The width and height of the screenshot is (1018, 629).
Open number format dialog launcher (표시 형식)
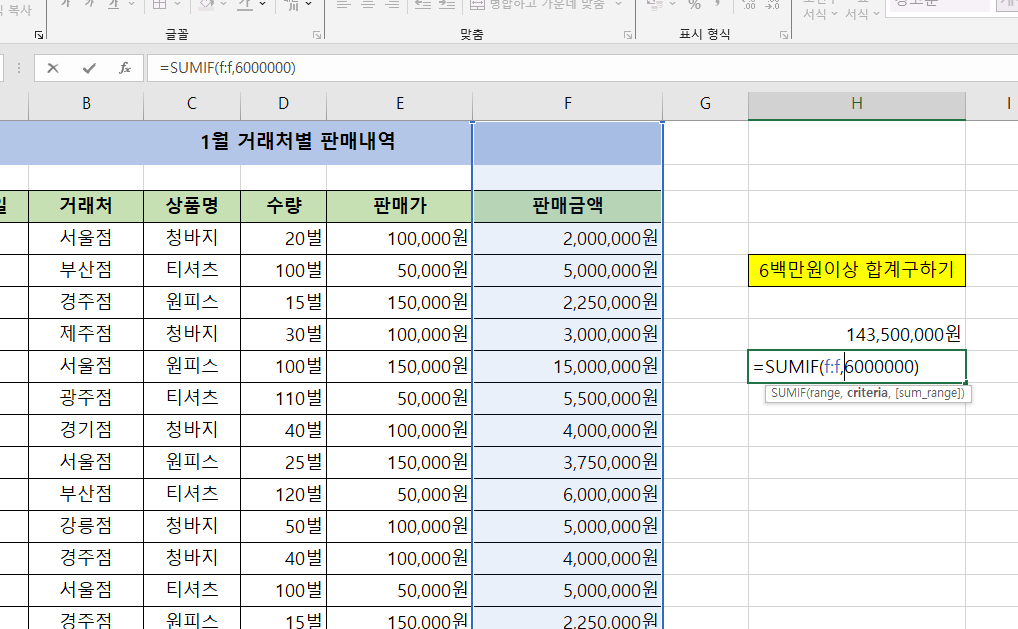784,35
